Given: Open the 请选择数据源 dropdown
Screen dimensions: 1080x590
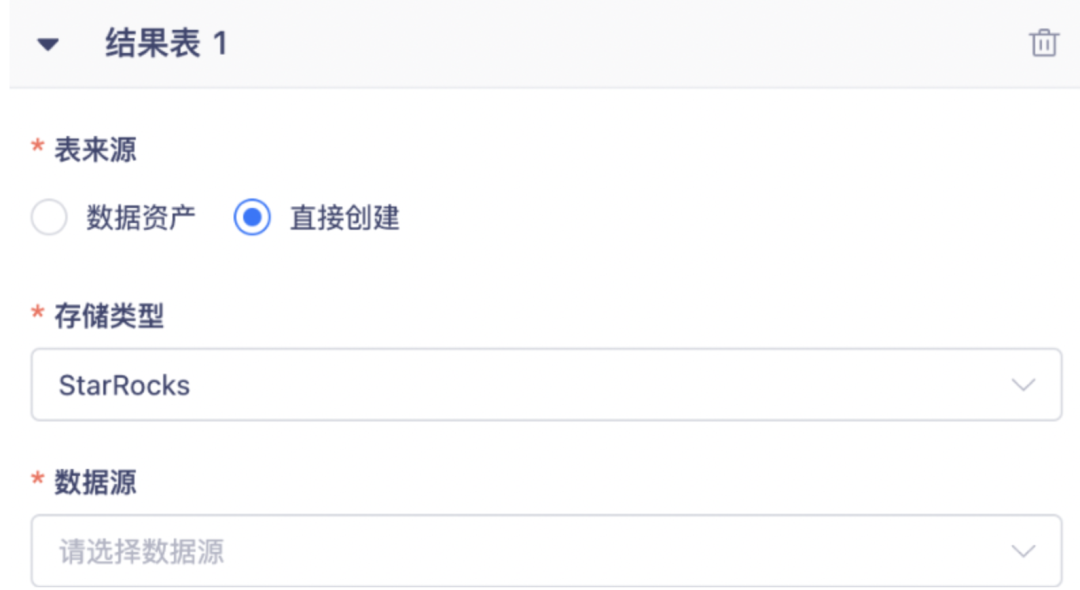Looking at the screenshot, I should [546, 551].
